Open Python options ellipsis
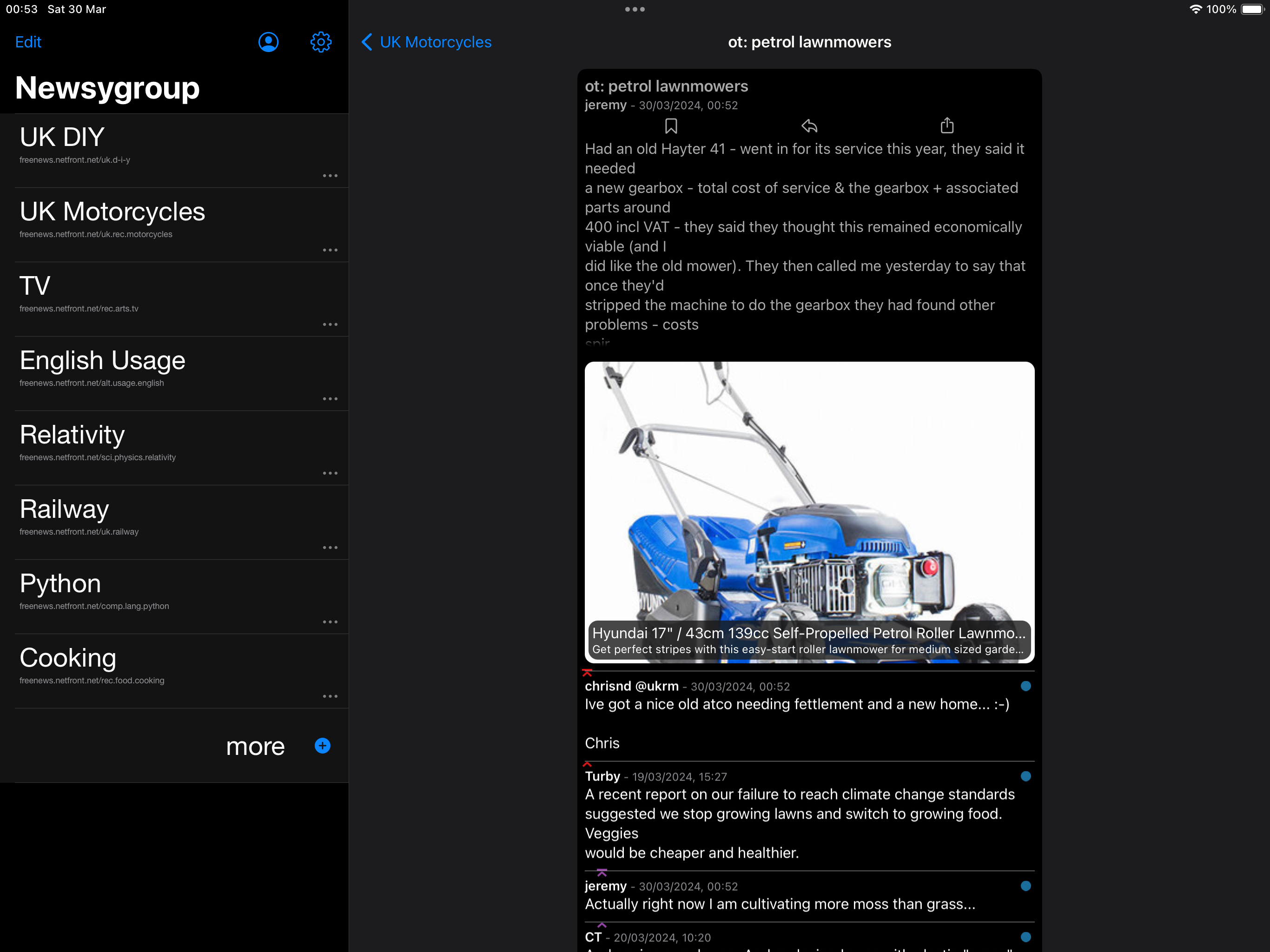 [330, 622]
